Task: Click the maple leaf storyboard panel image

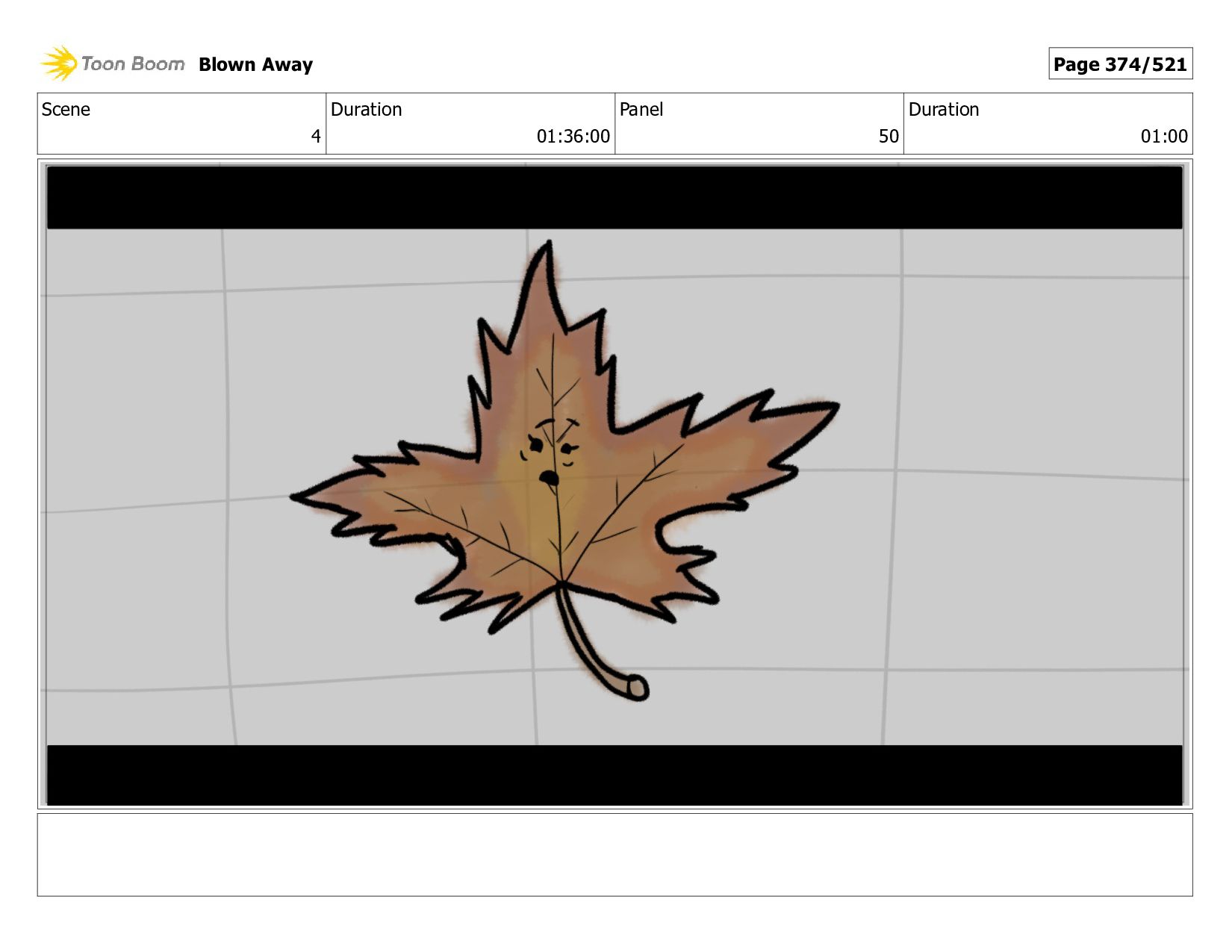Action: coord(615,485)
